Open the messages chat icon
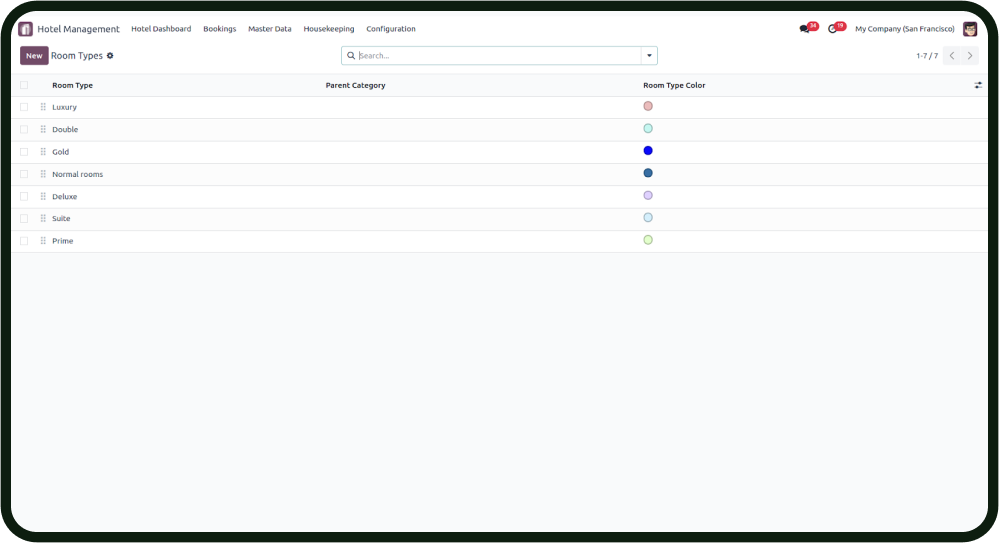Viewport: 999px width, 543px height. click(805, 29)
